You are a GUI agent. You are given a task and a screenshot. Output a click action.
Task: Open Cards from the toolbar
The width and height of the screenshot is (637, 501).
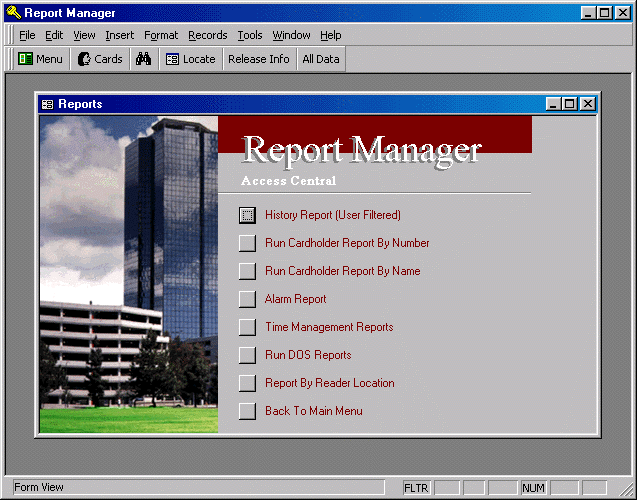pos(100,59)
